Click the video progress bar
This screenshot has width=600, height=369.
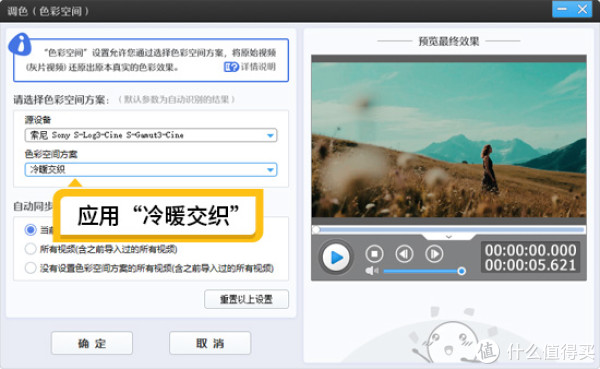pos(448,230)
